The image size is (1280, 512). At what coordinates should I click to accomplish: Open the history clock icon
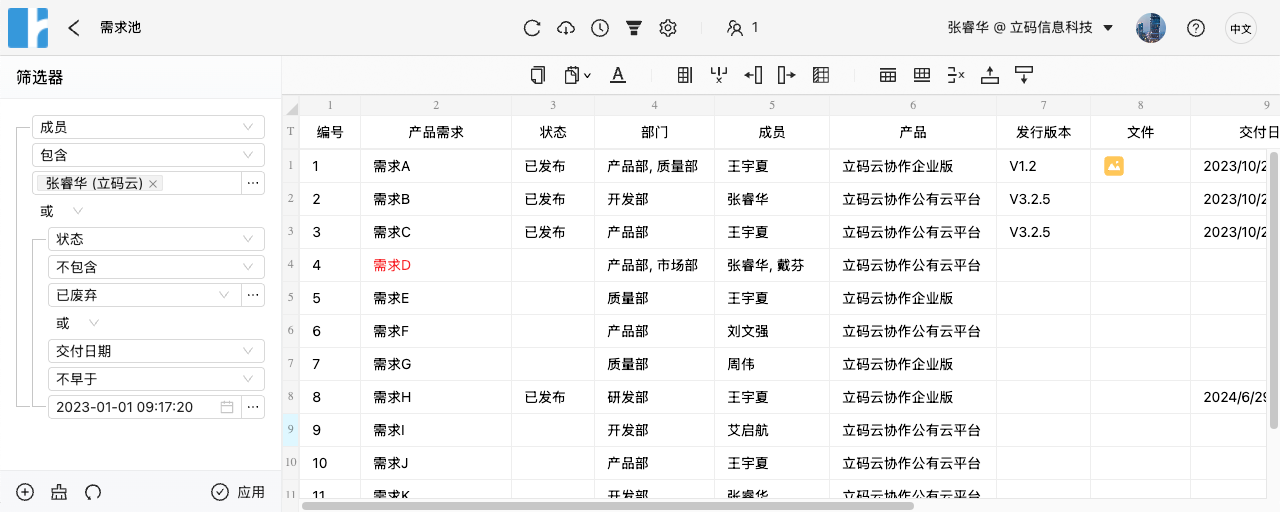coord(600,28)
